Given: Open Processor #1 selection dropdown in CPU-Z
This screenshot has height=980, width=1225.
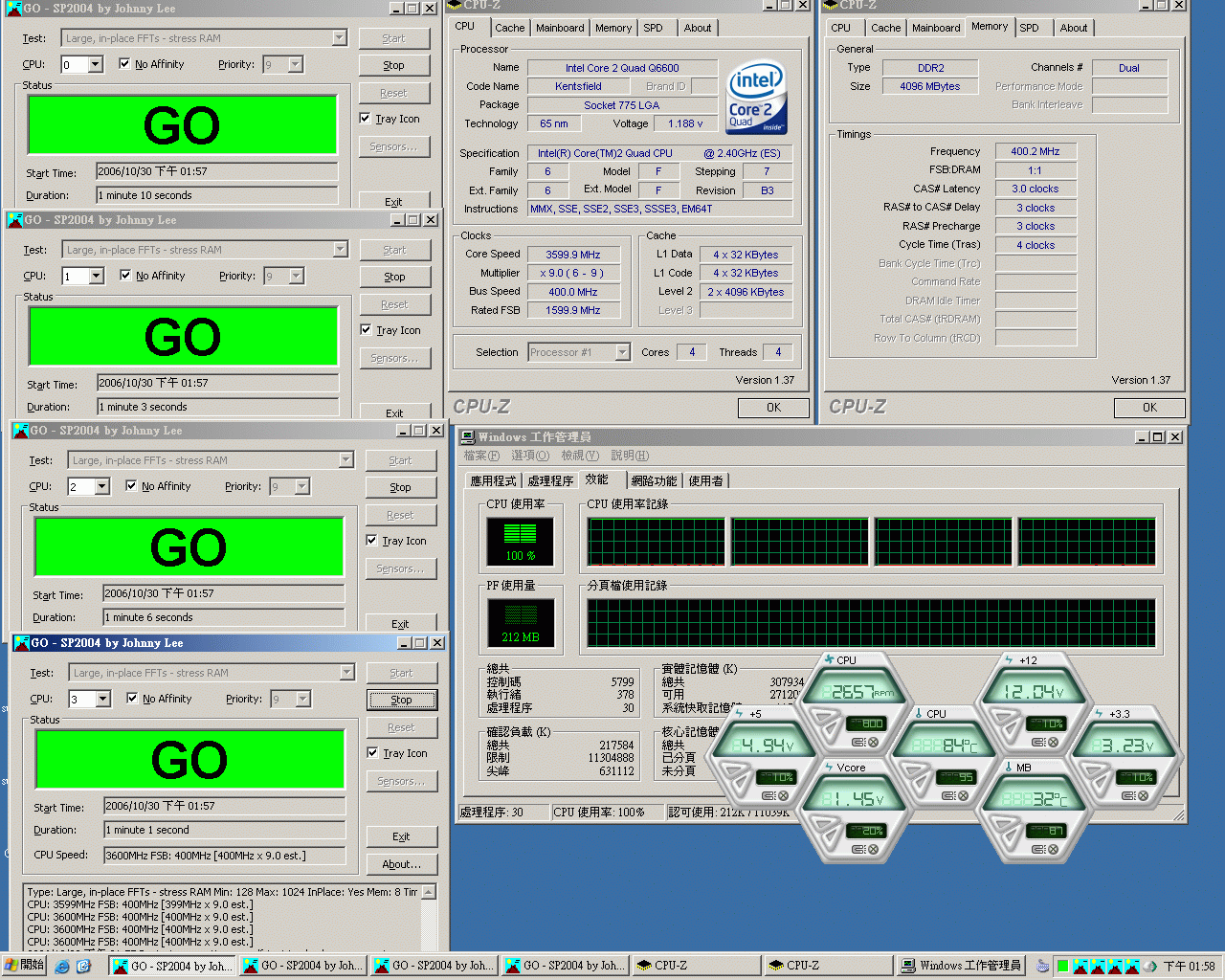Looking at the screenshot, I should (x=622, y=352).
